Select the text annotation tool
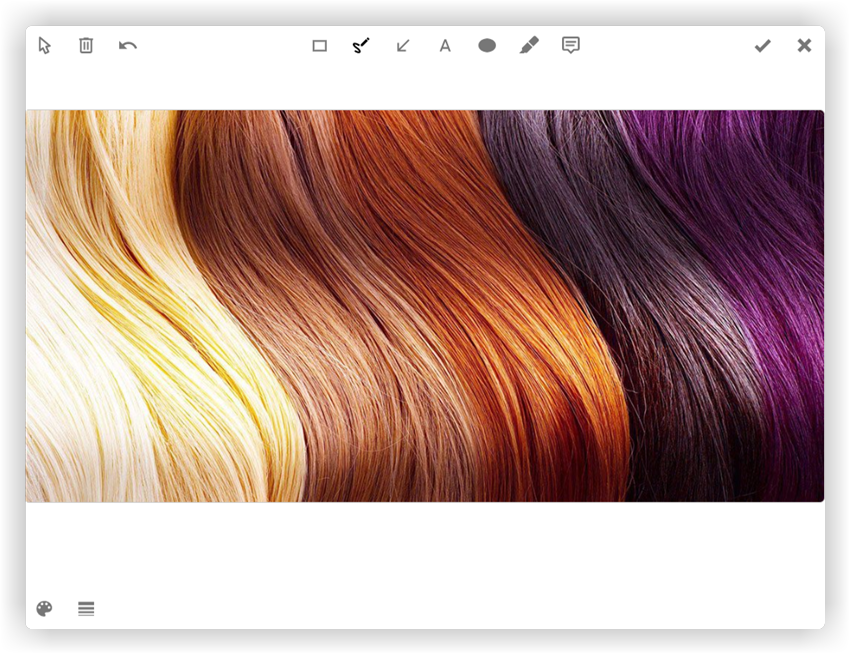 (445, 46)
